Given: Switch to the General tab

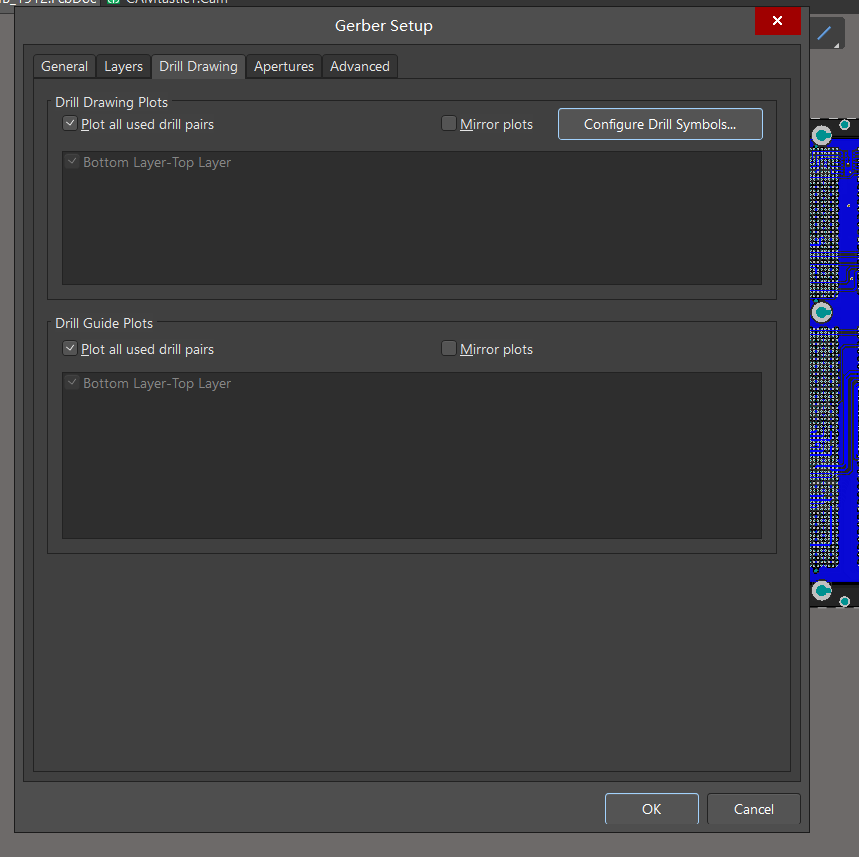Looking at the screenshot, I should click(x=64, y=66).
